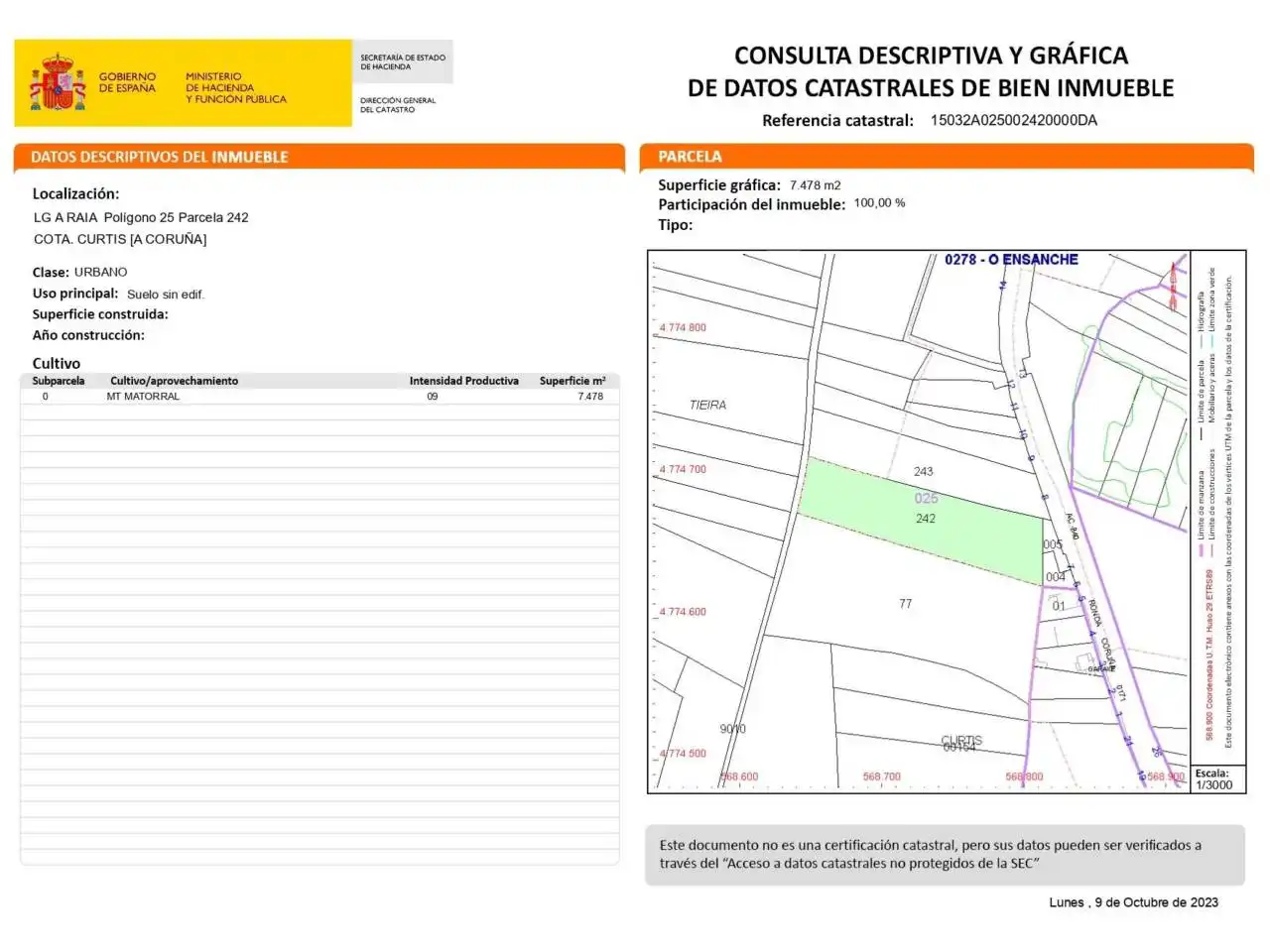Click the 'Uso principal:' label
This screenshot has height=952, width=1270.
point(75,294)
